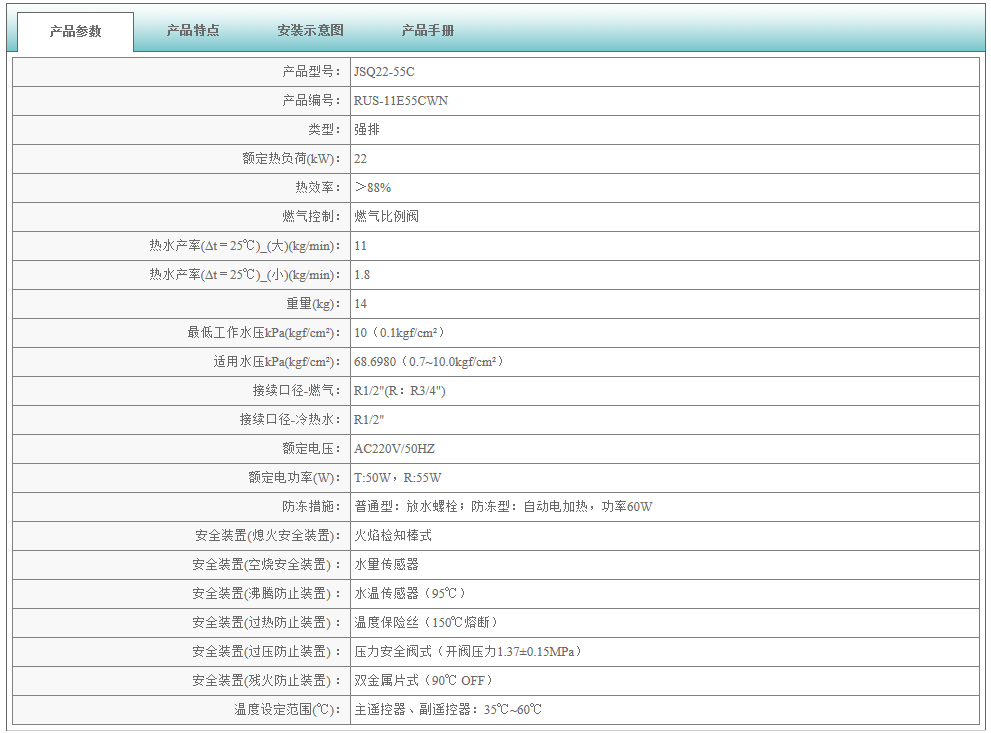Open the 产品特点 tab
Screen dimensions: 991x733
pos(193,30)
